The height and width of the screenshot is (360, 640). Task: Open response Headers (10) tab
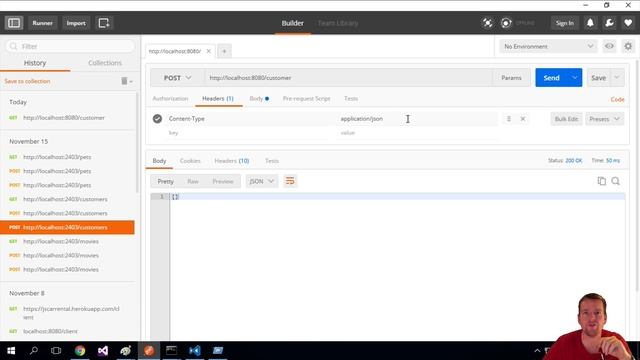coord(232,161)
